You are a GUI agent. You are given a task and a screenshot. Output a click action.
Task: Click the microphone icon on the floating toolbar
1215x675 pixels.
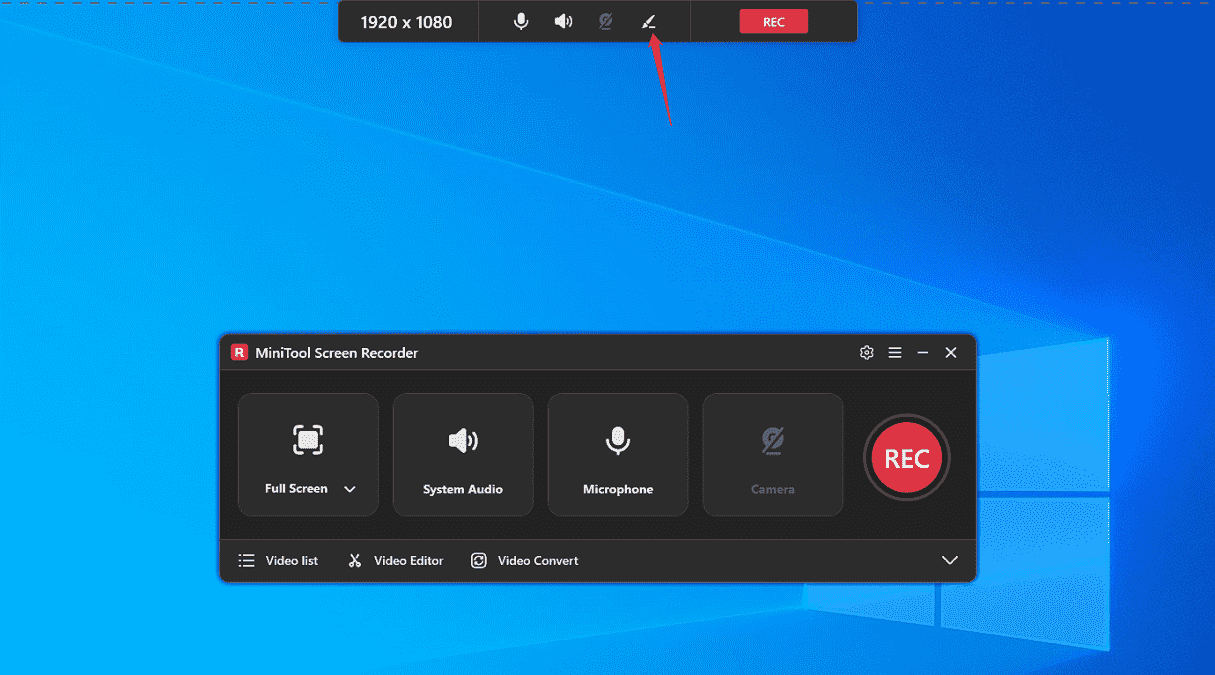(521, 20)
